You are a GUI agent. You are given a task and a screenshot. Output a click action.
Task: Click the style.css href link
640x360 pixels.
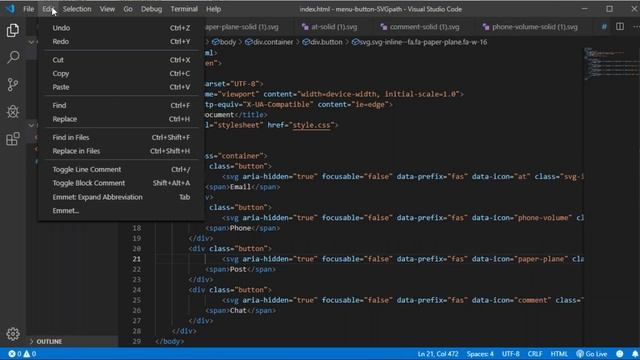311,125
